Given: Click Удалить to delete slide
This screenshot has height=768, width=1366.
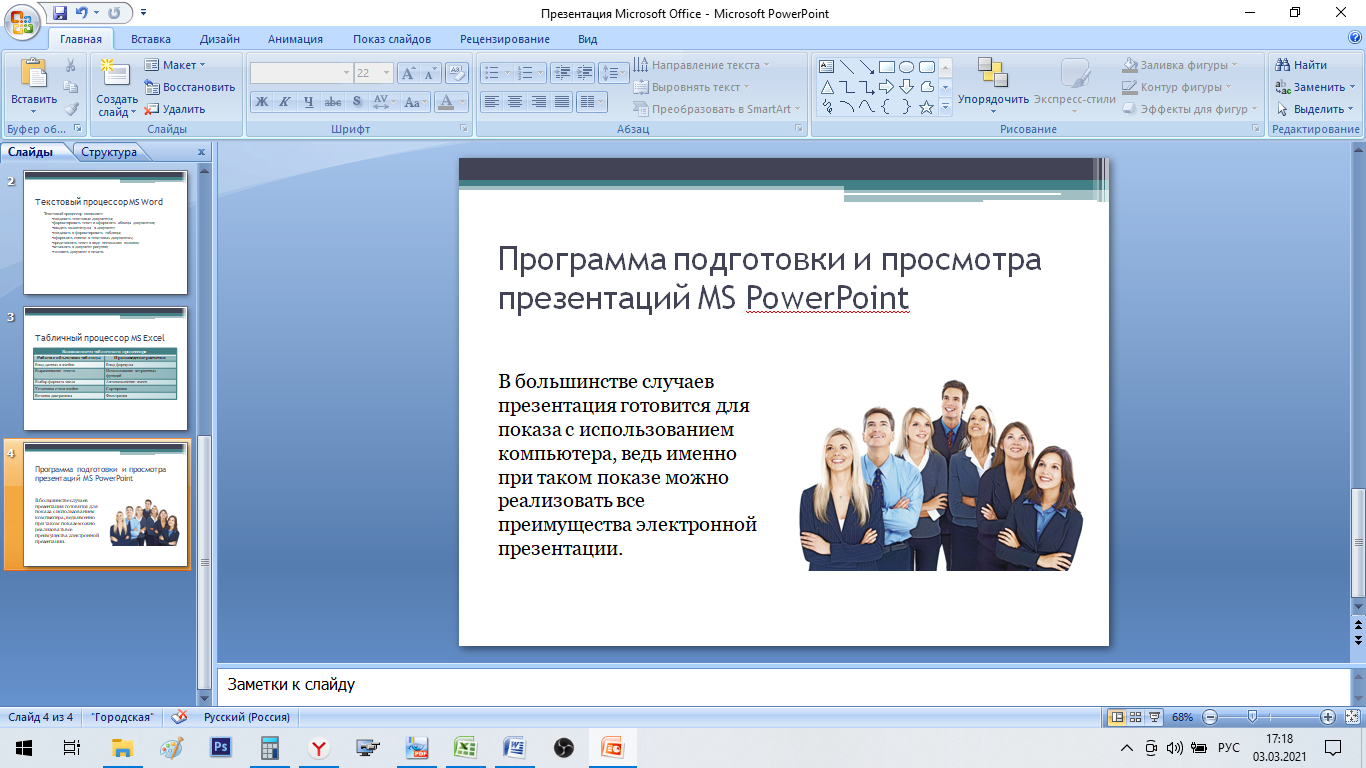Looking at the screenshot, I should pos(175,109).
